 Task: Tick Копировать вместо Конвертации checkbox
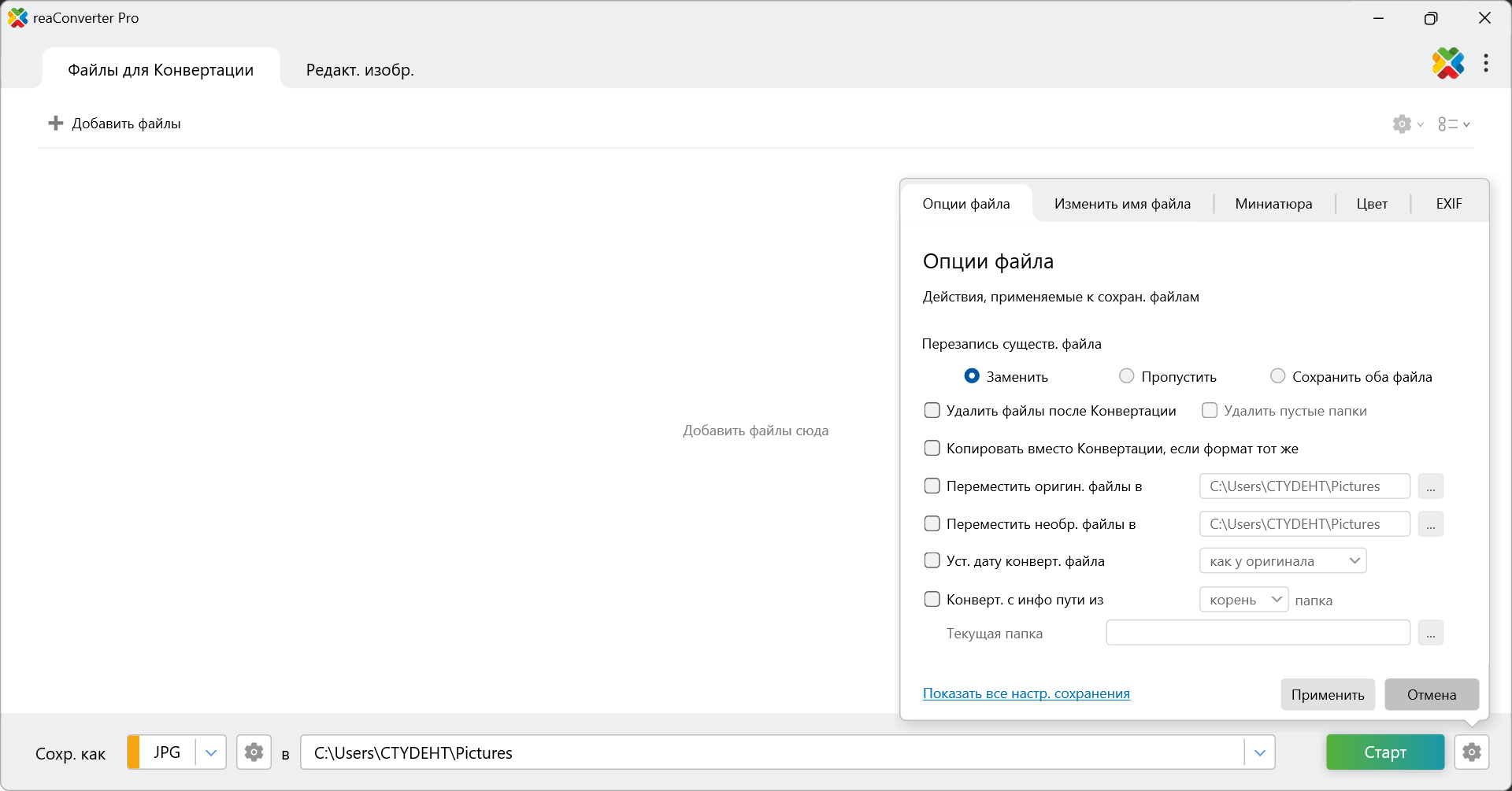(x=932, y=448)
